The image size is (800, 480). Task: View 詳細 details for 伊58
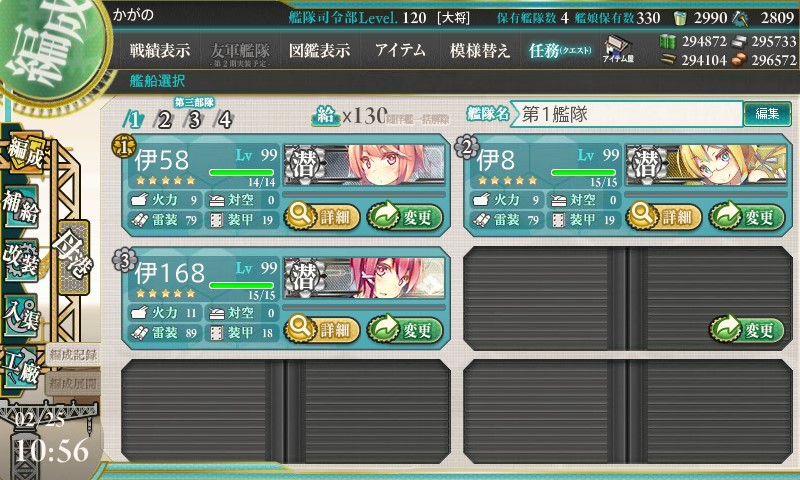click(322, 217)
